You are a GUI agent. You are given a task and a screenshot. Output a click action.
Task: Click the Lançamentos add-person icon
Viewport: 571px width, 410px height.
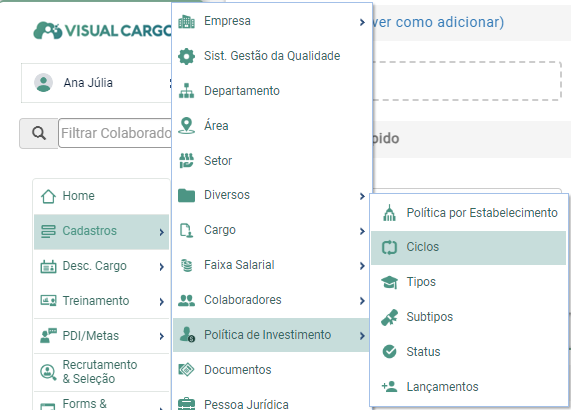click(x=389, y=386)
